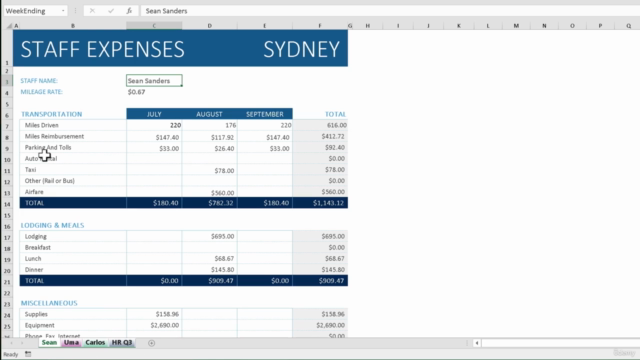Open the Name Box dropdown arrow
The width and height of the screenshot is (640, 360).
tap(63, 11)
